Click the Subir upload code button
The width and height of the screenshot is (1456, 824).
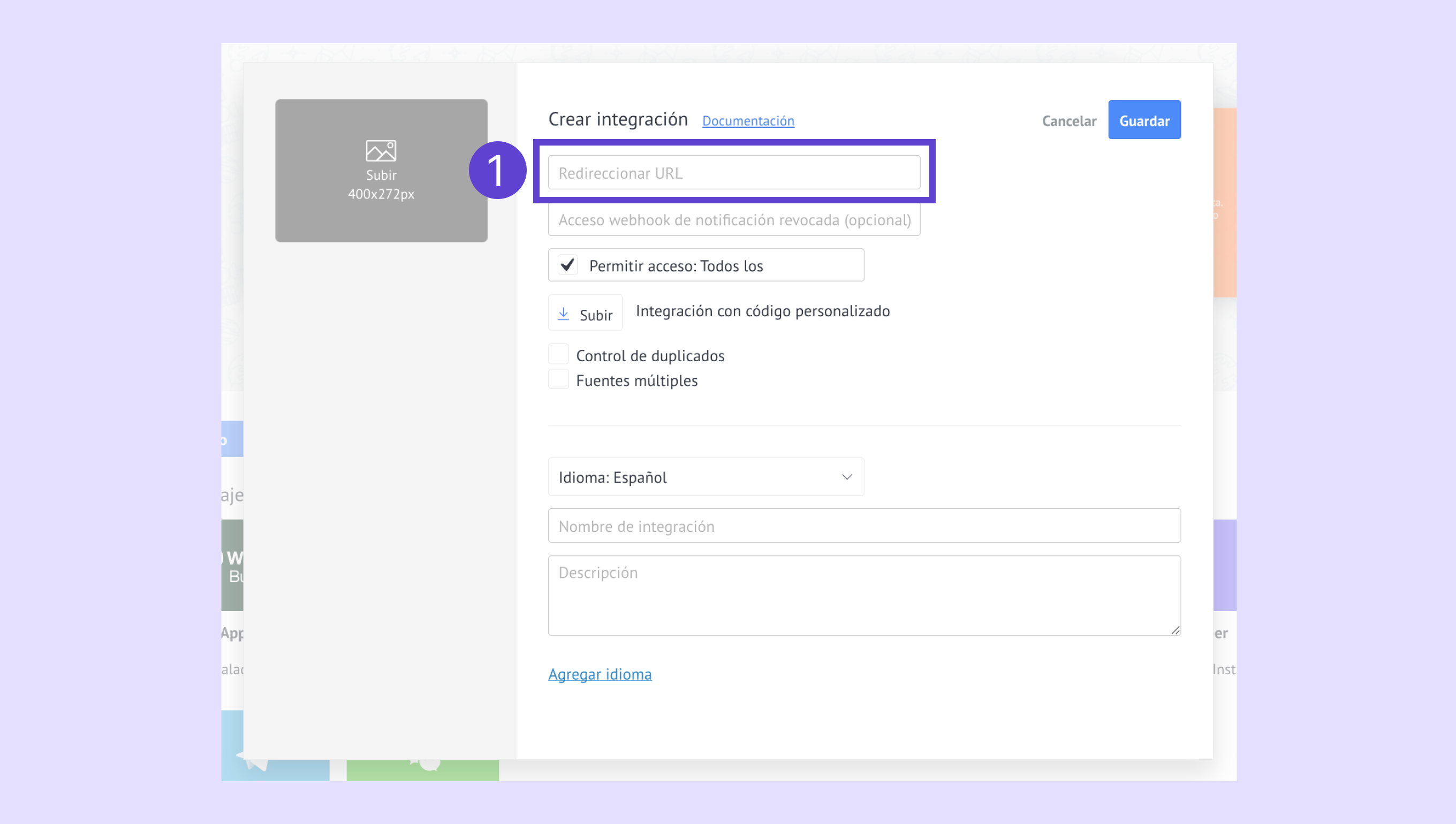pos(585,314)
